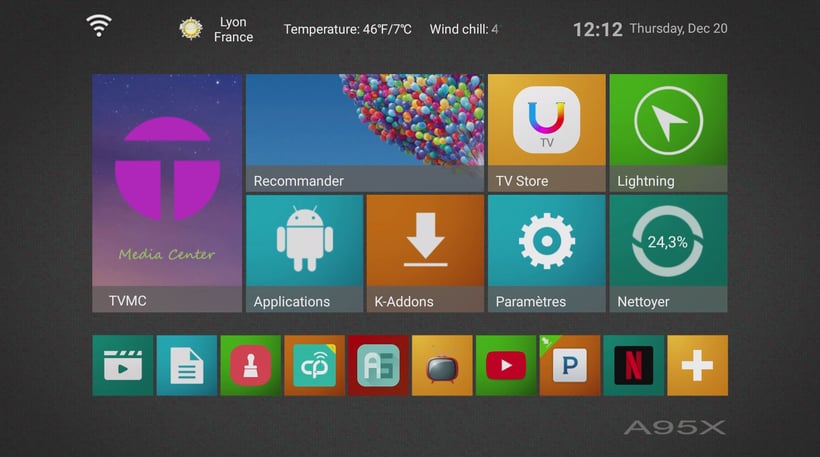
Task: Click the Wind chill text
Action: (x=464, y=29)
